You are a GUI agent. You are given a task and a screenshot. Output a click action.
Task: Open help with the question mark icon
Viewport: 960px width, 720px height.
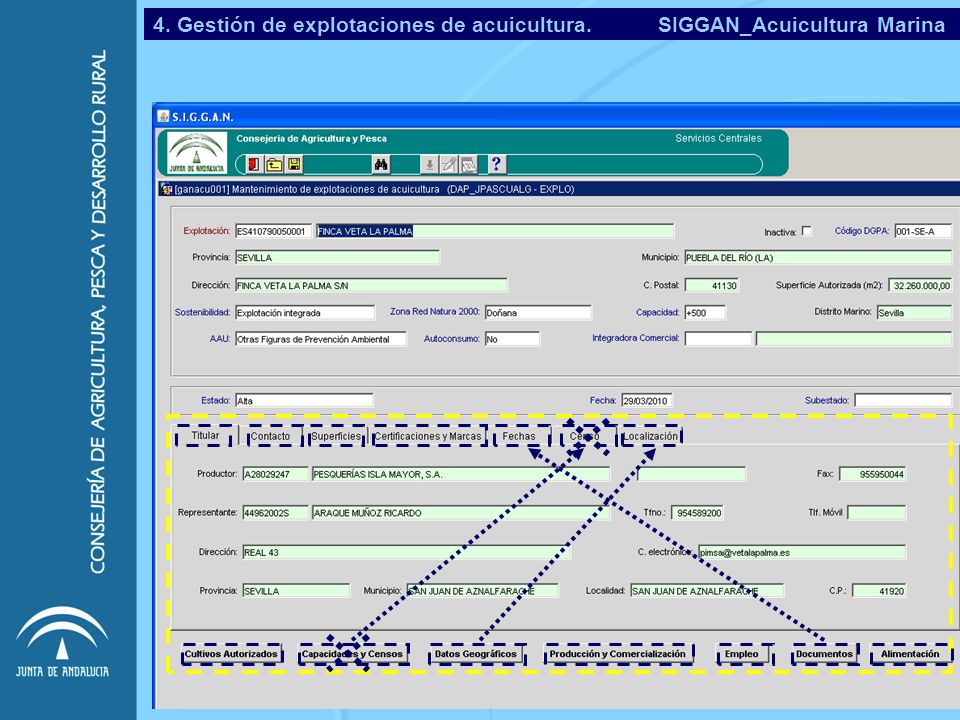(x=497, y=164)
